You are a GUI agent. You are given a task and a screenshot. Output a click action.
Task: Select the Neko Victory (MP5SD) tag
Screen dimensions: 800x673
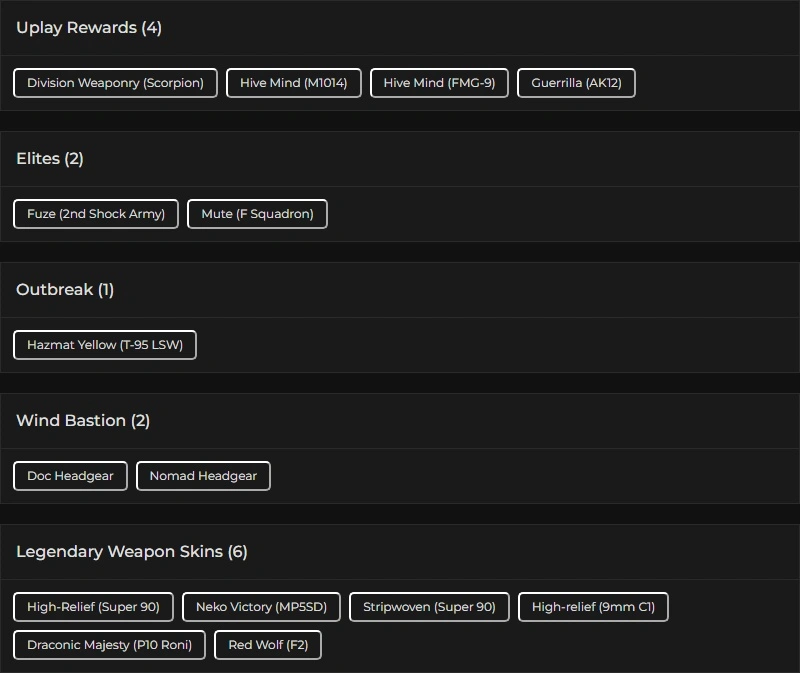tap(261, 607)
